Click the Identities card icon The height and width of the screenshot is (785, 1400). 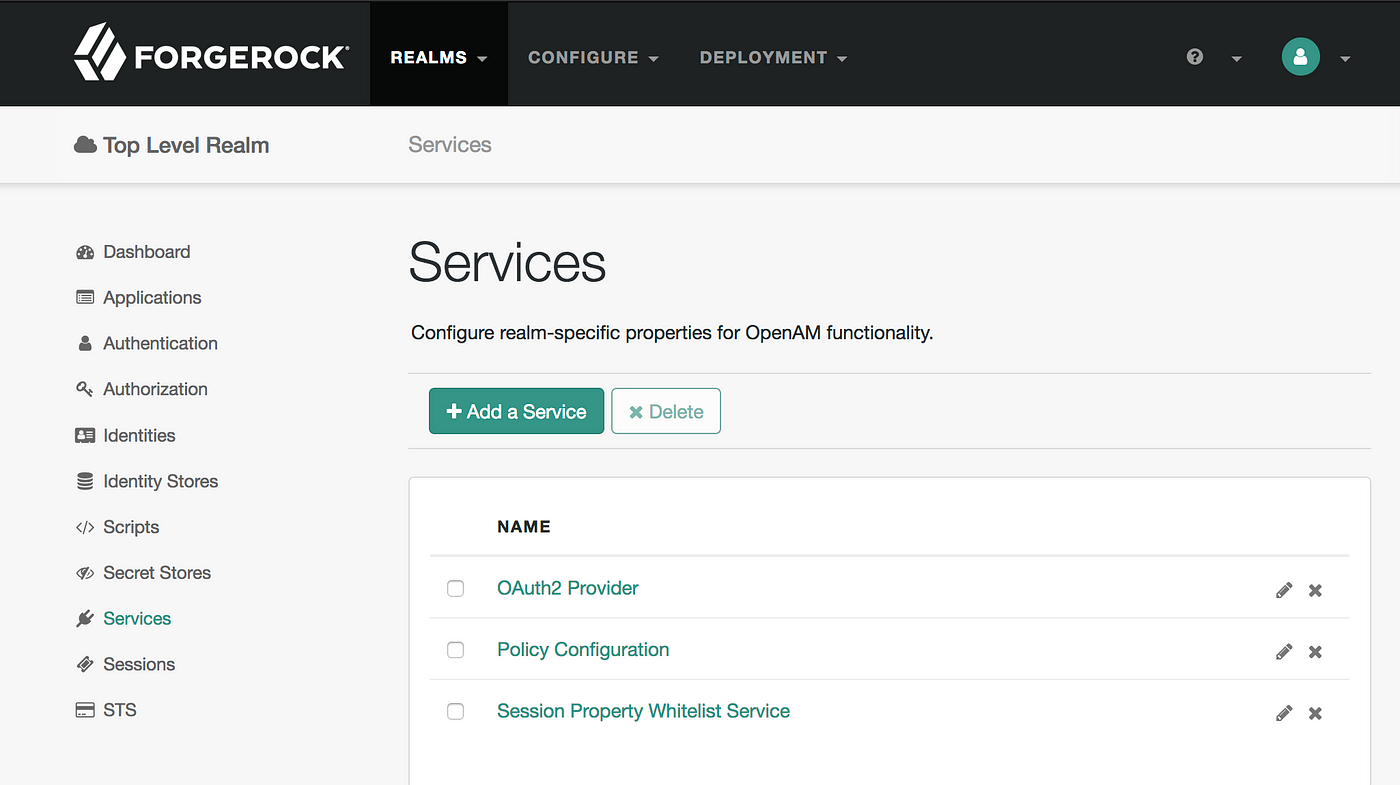coord(85,435)
